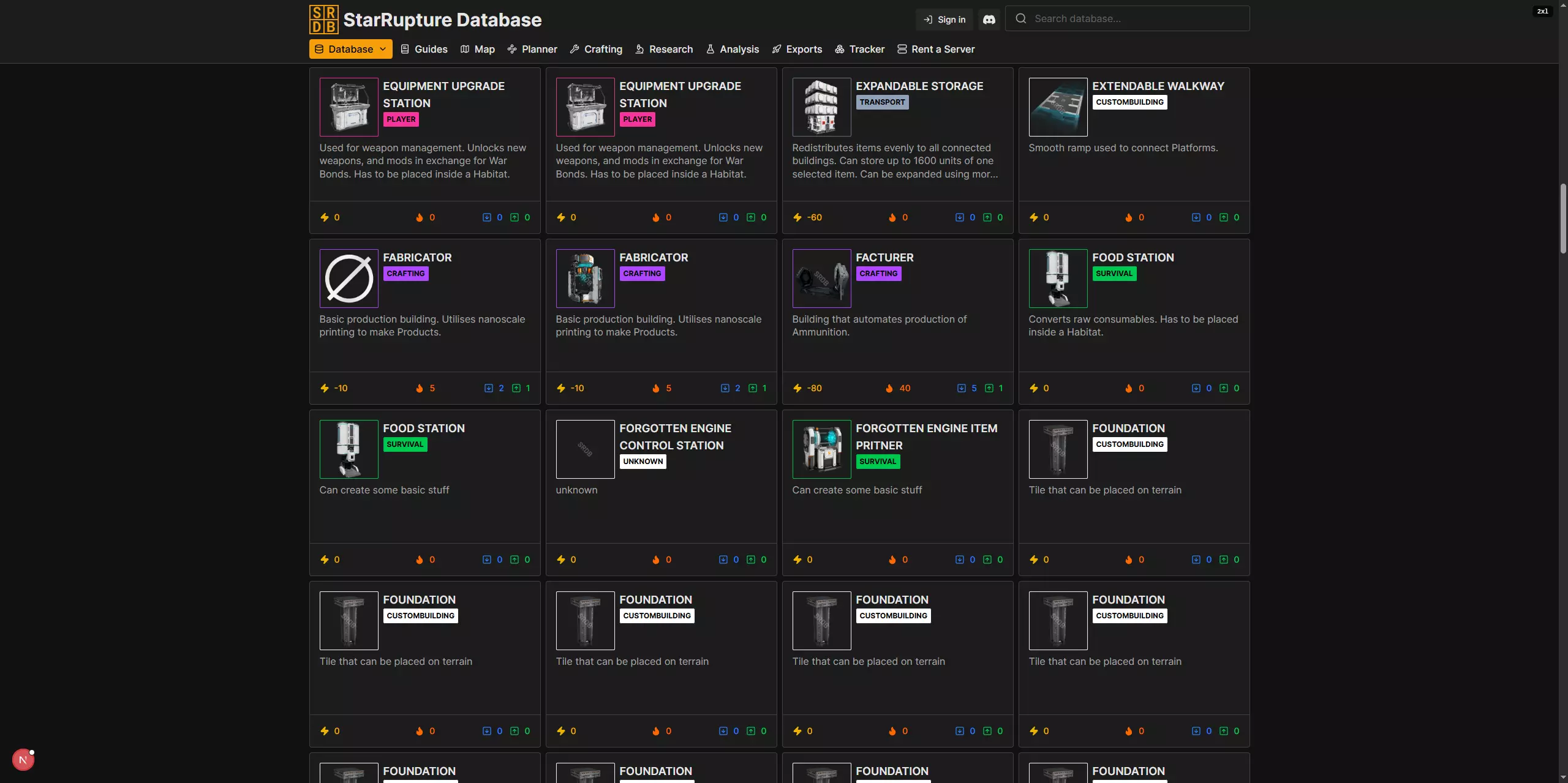This screenshot has width=1568, height=783.
Task: Click Facturer heat flame icon
Action: [889, 388]
